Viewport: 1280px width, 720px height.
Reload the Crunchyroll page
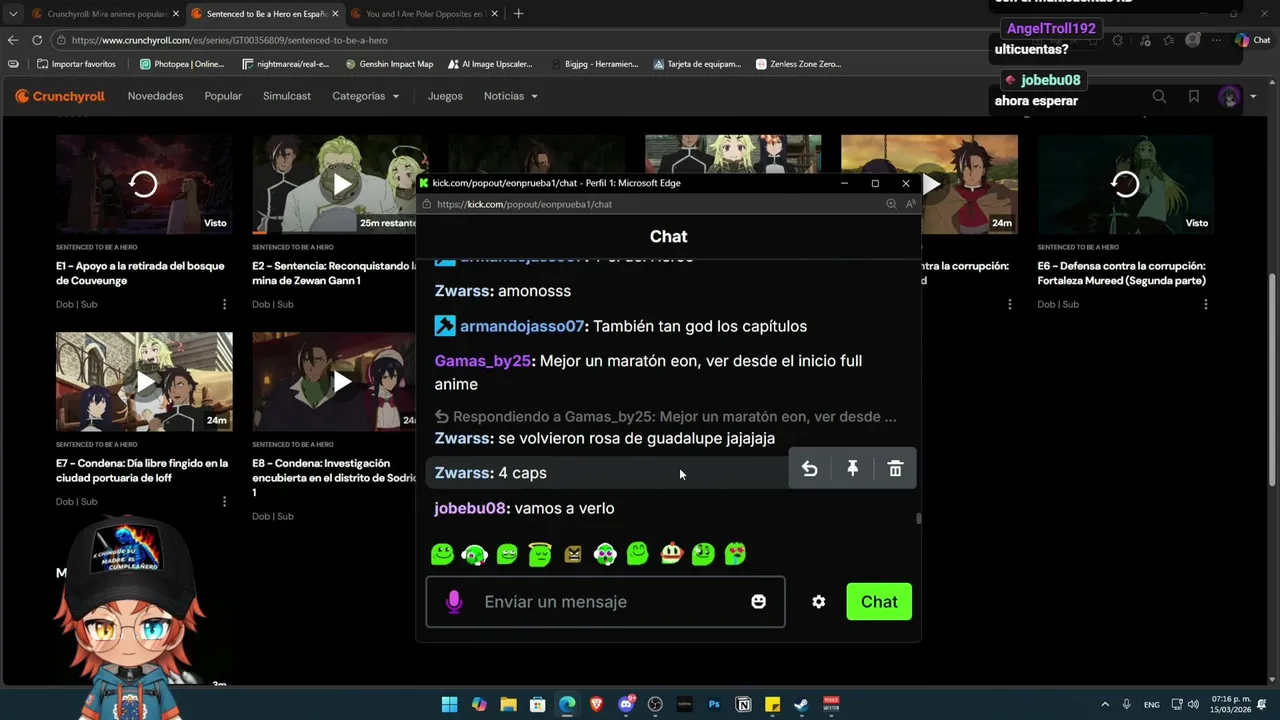pos(37,40)
